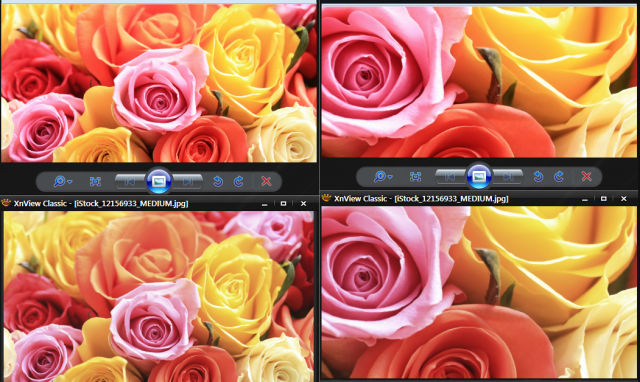Screen dimensions: 640x382
Task: Open zoom dropdown arrow in left viewer toolbar
Action: click(x=70, y=182)
